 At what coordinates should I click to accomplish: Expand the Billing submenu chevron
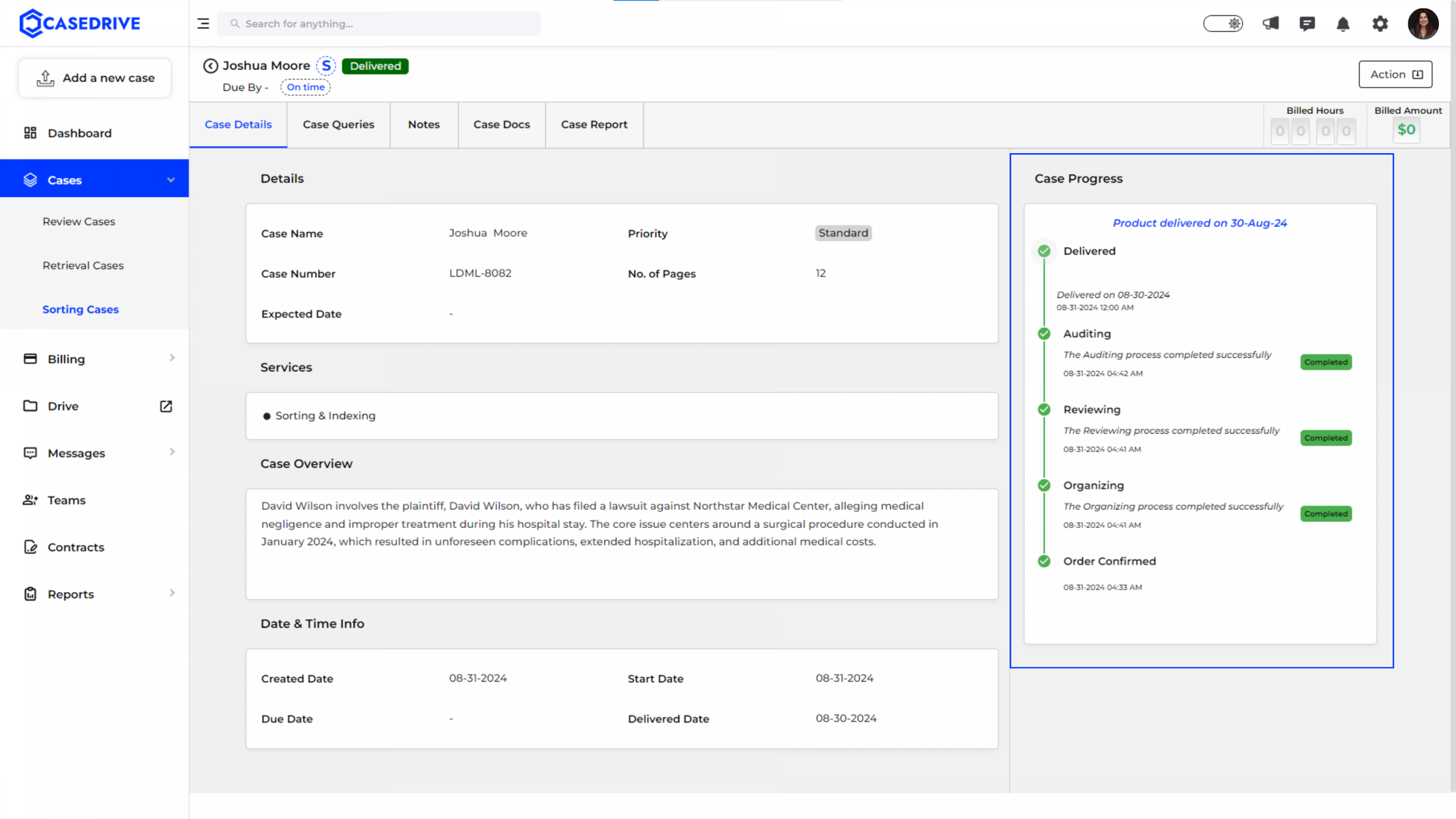pyautogui.click(x=172, y=357)
